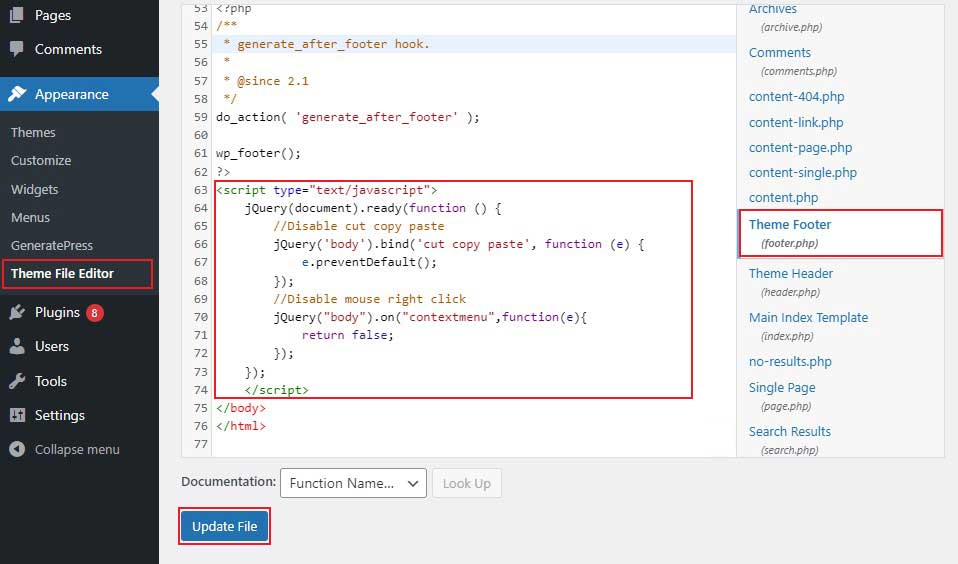Click the jQuery document ready line
This screenshot has width=958, height=564.
click(373, 208)
